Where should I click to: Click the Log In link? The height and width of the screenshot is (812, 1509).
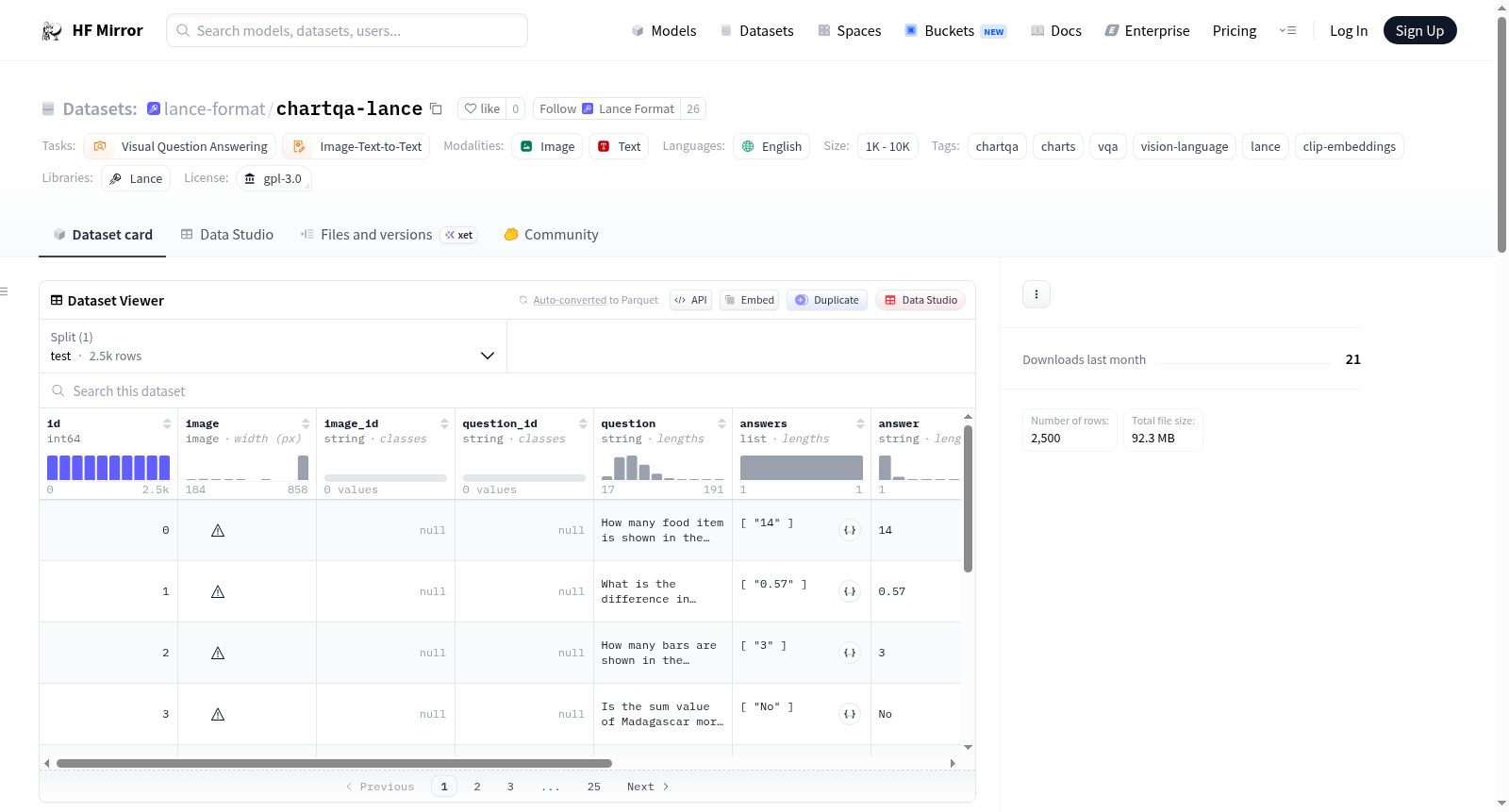tap(1349, 31)
